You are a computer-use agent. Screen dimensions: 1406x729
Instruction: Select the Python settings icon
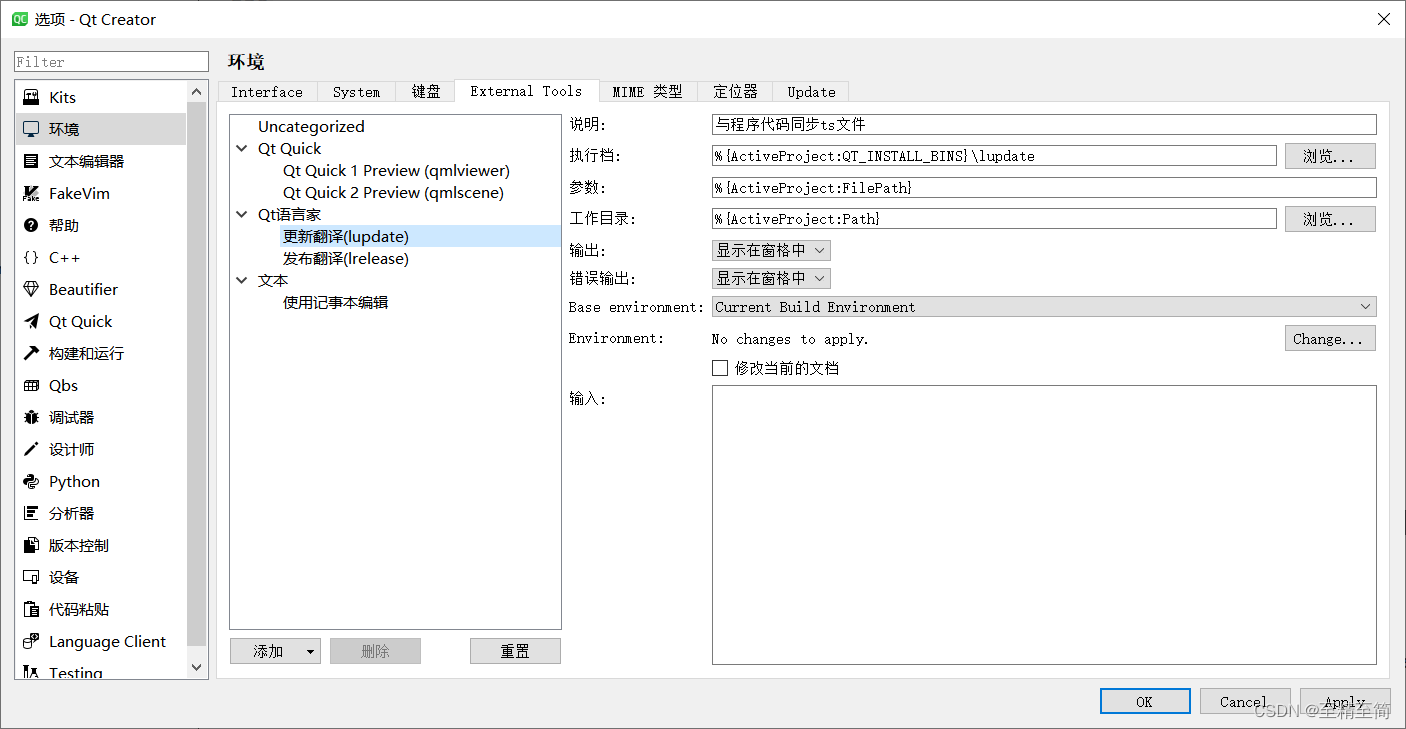click(71, 481)
